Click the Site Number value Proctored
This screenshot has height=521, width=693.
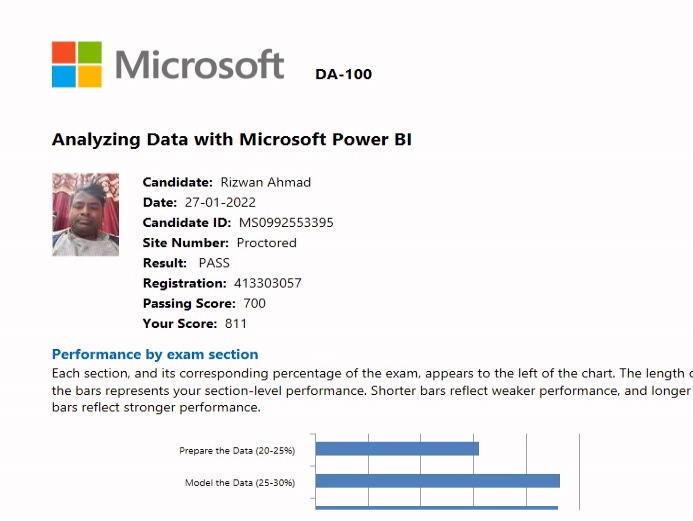pyautogui.click(x=266, y=242)
